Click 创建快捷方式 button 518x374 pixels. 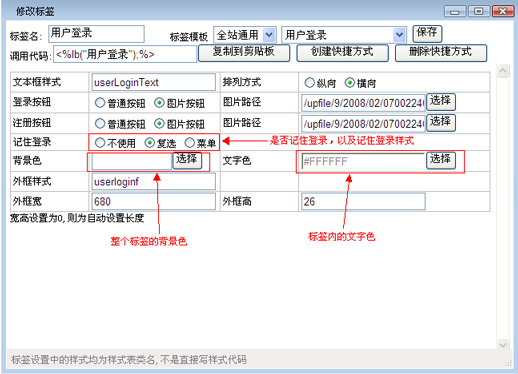342,53
